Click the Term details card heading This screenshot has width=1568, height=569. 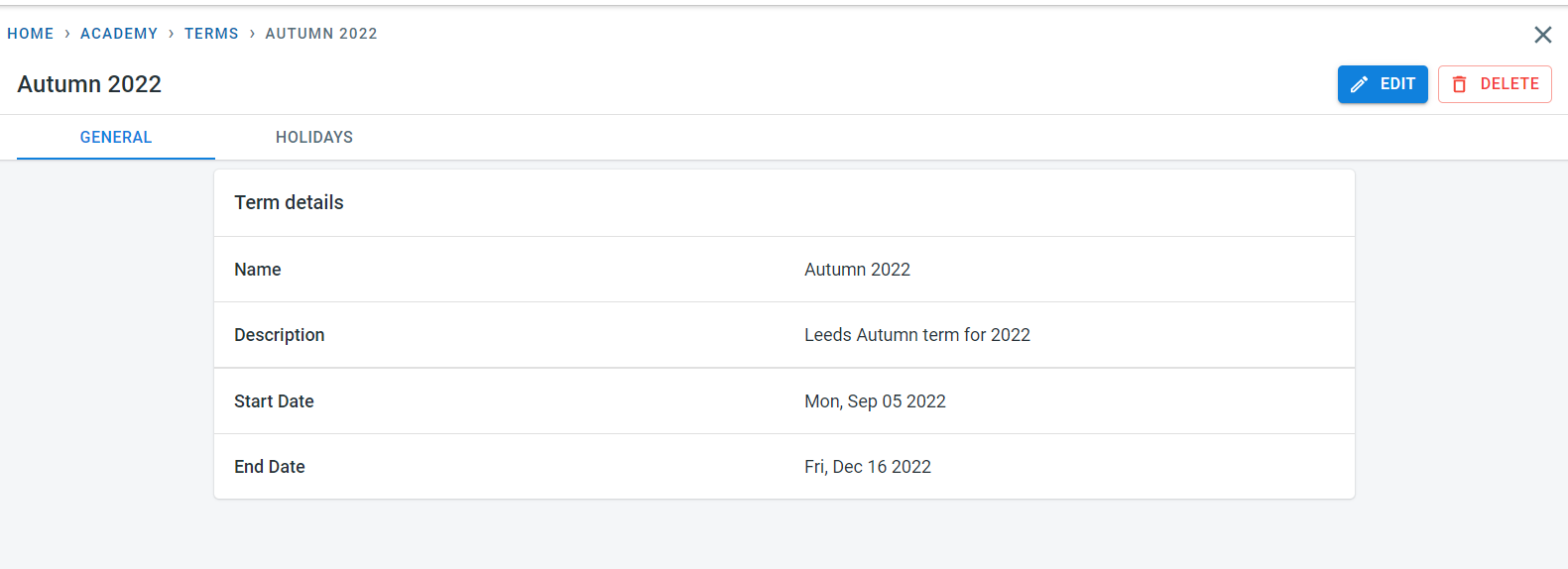coord(289,202)
